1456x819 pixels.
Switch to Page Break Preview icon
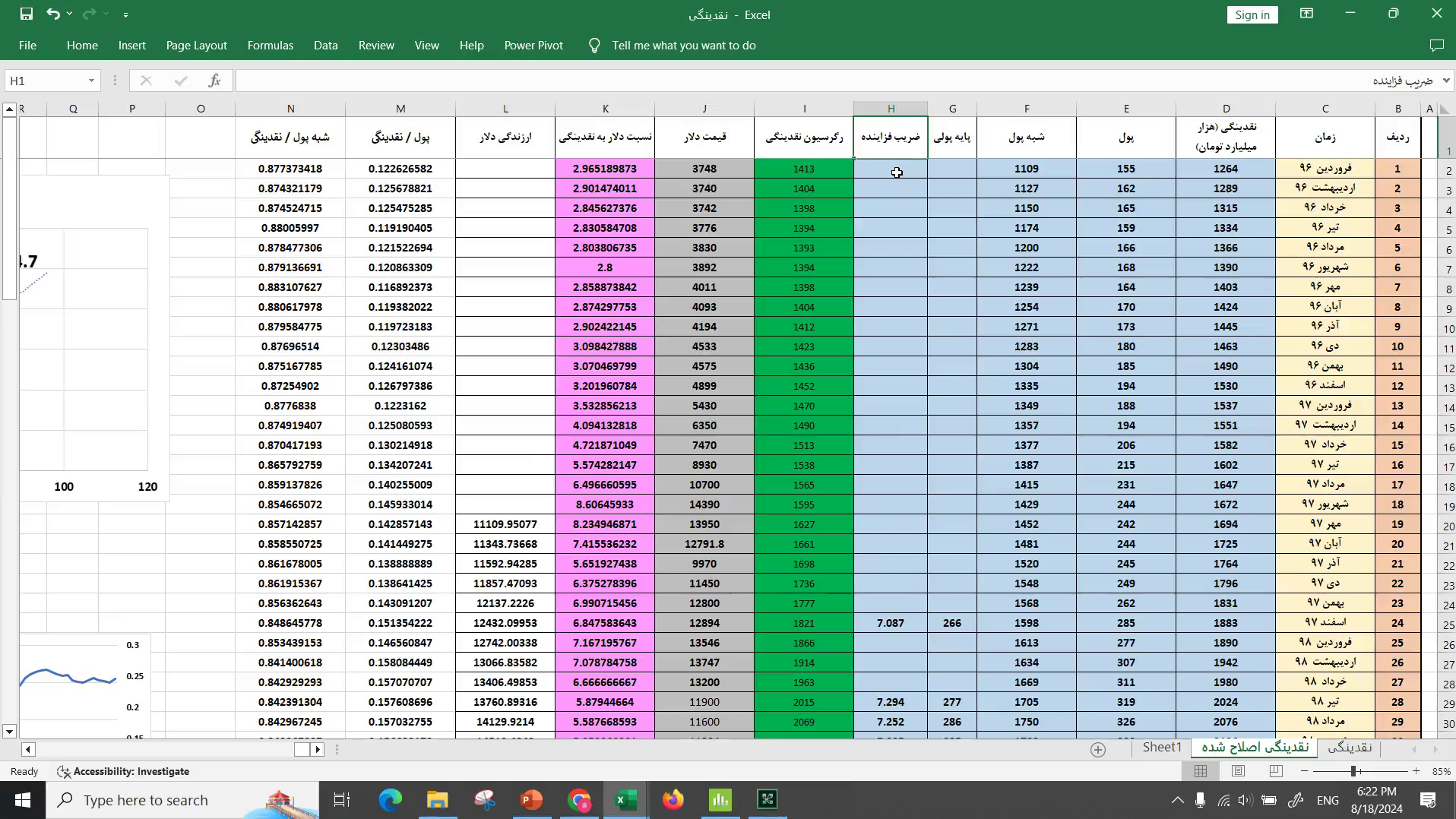1276,771
